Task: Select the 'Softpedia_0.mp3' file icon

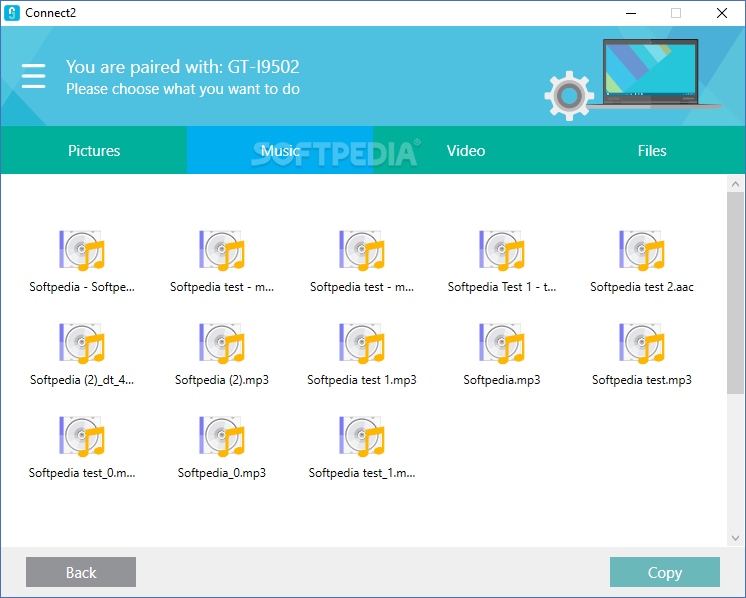Action: [222, 436]
